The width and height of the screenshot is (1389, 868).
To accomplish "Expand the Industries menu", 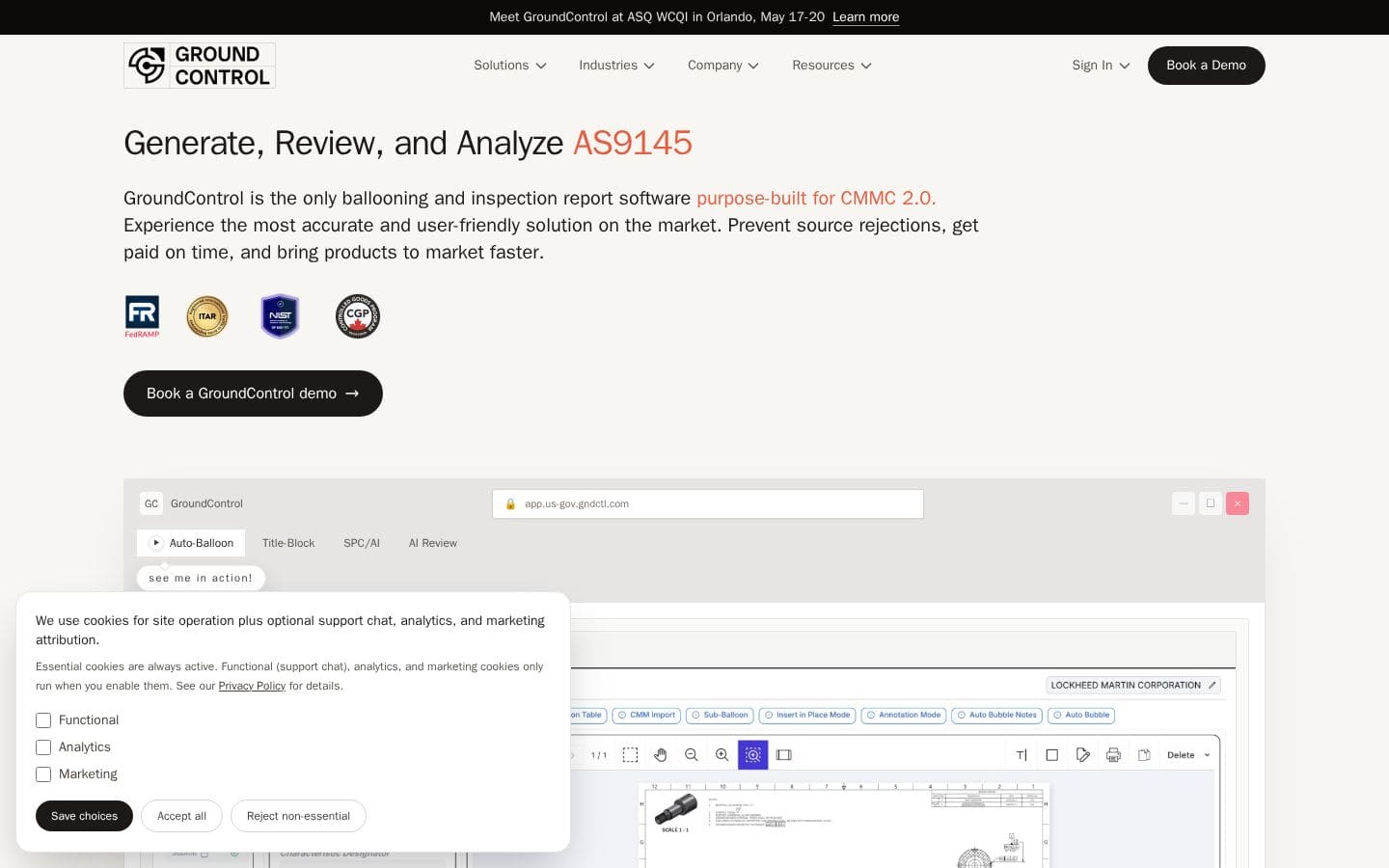I will 616,66.
